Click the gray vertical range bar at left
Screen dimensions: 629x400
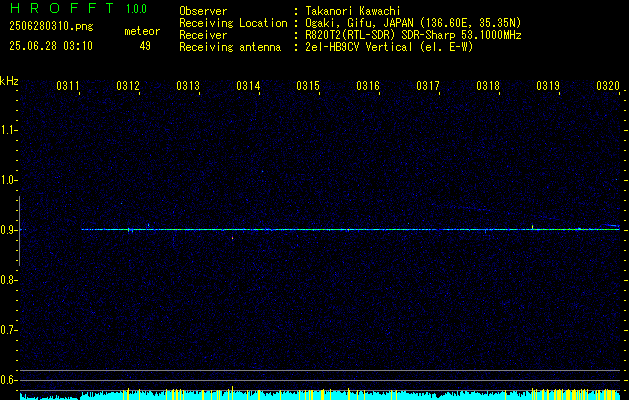click(x=19, y=231)
